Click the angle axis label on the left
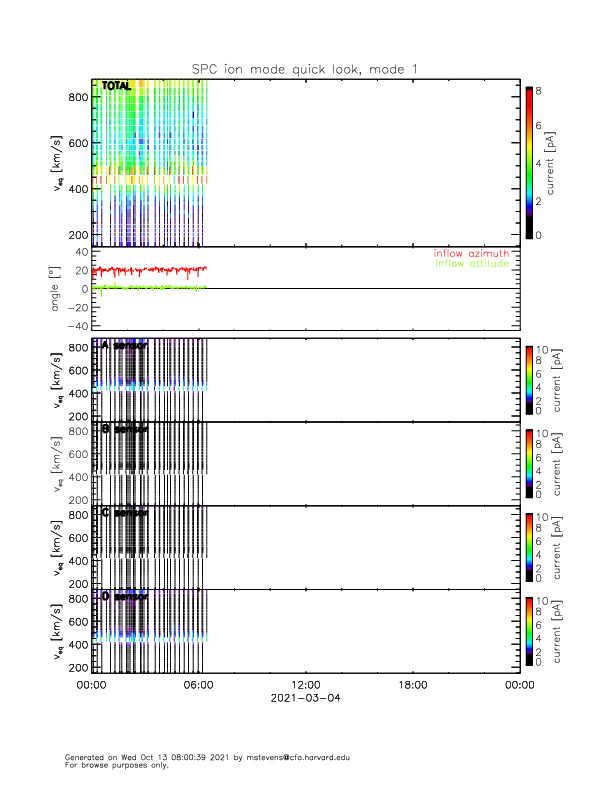This screenshot has width=612, height=792. point(56,289)
